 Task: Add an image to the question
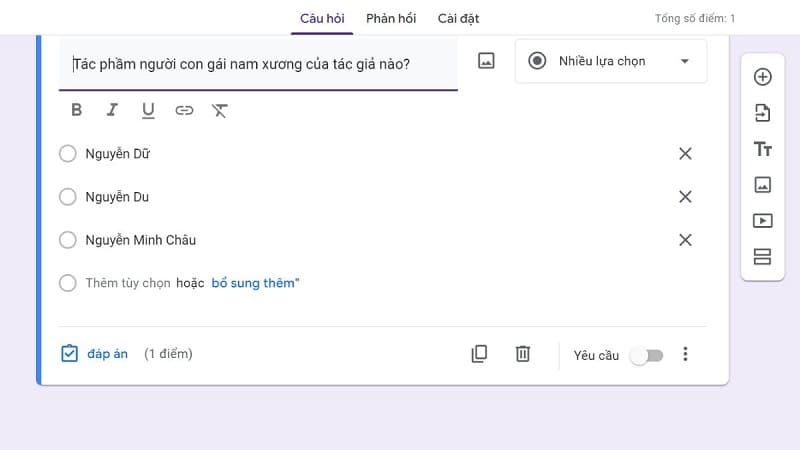coord(486,61)
